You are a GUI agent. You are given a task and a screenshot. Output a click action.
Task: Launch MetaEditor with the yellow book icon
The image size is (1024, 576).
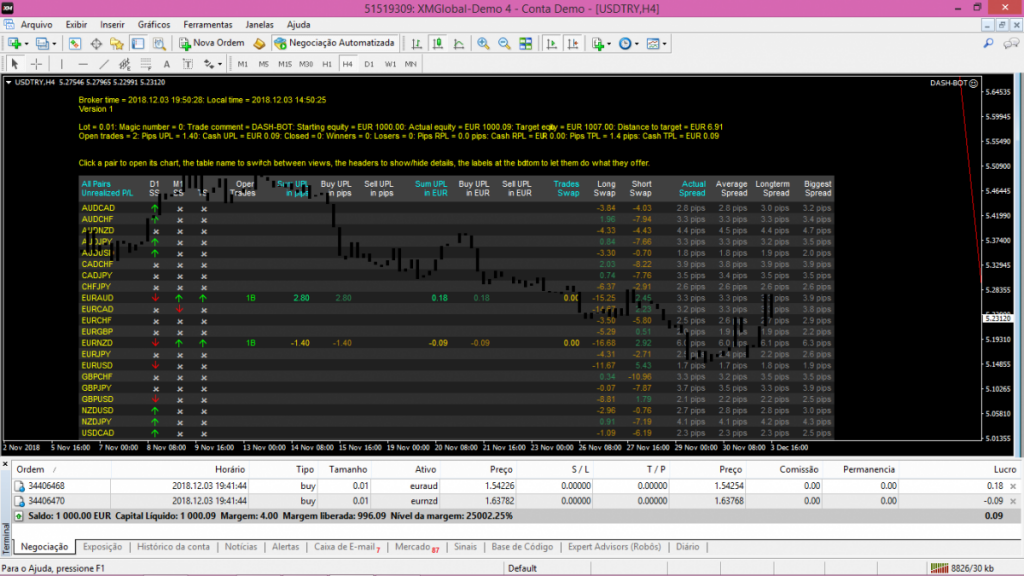pyautogui.click(x=259, y=43)
